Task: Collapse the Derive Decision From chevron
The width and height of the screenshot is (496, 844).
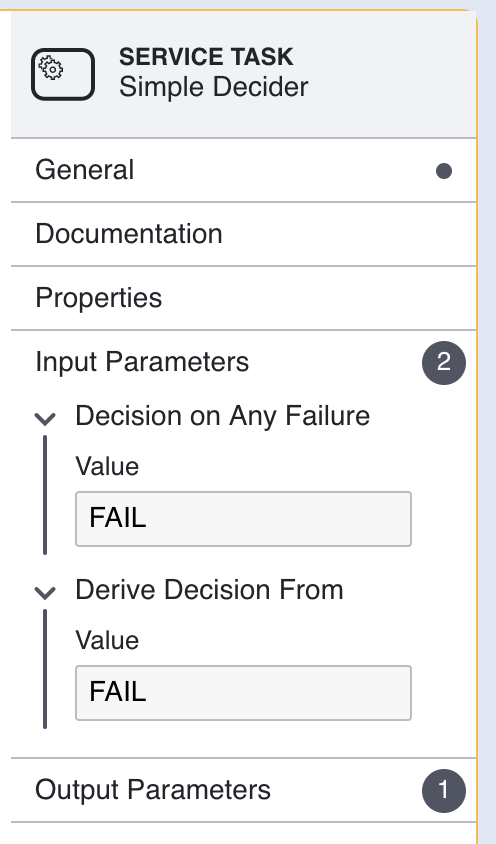Action: [45, 592]
